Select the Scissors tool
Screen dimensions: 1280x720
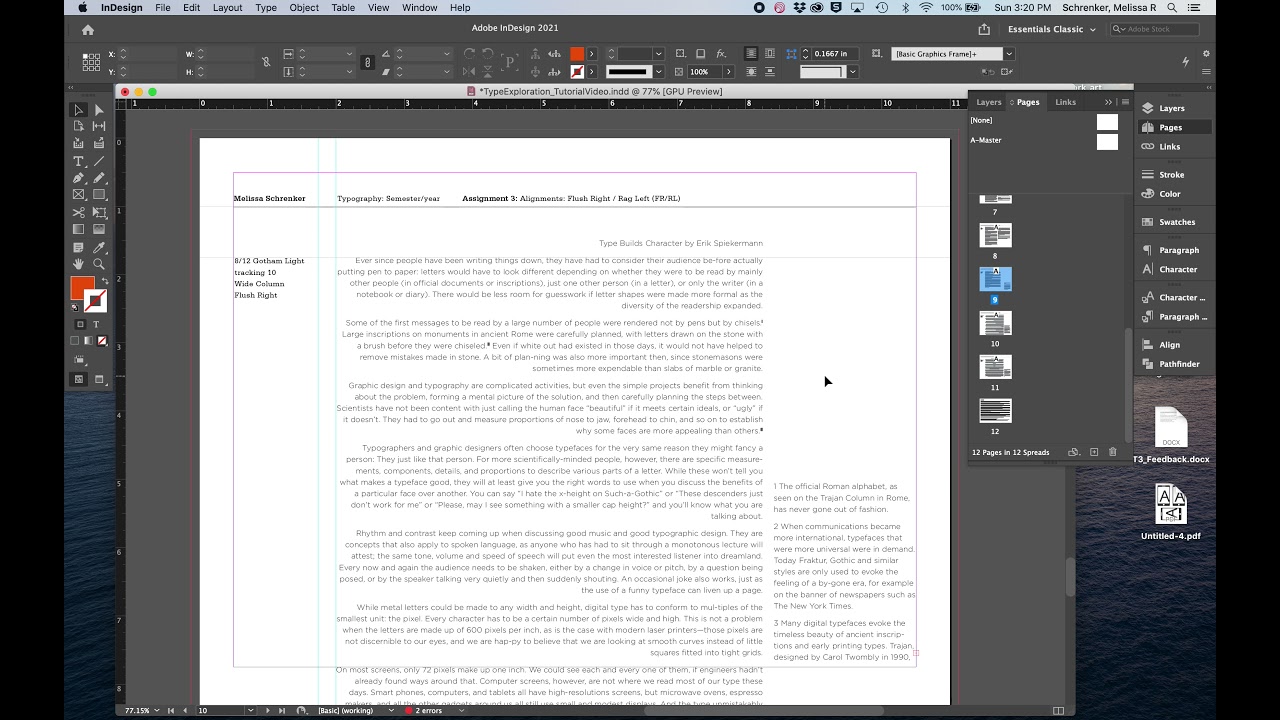pyautogui.click(x=78, y=212)
